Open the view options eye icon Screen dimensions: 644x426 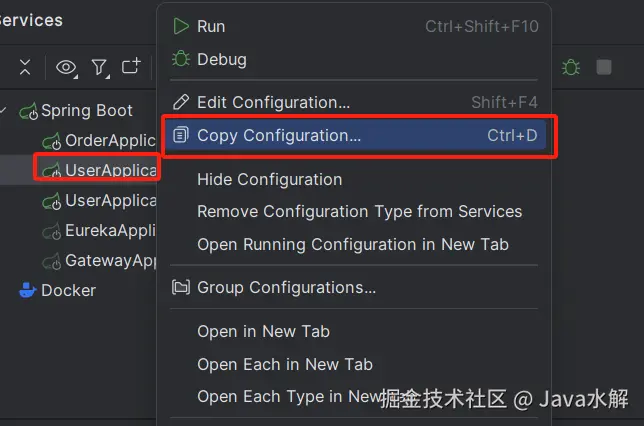point(66,67)
